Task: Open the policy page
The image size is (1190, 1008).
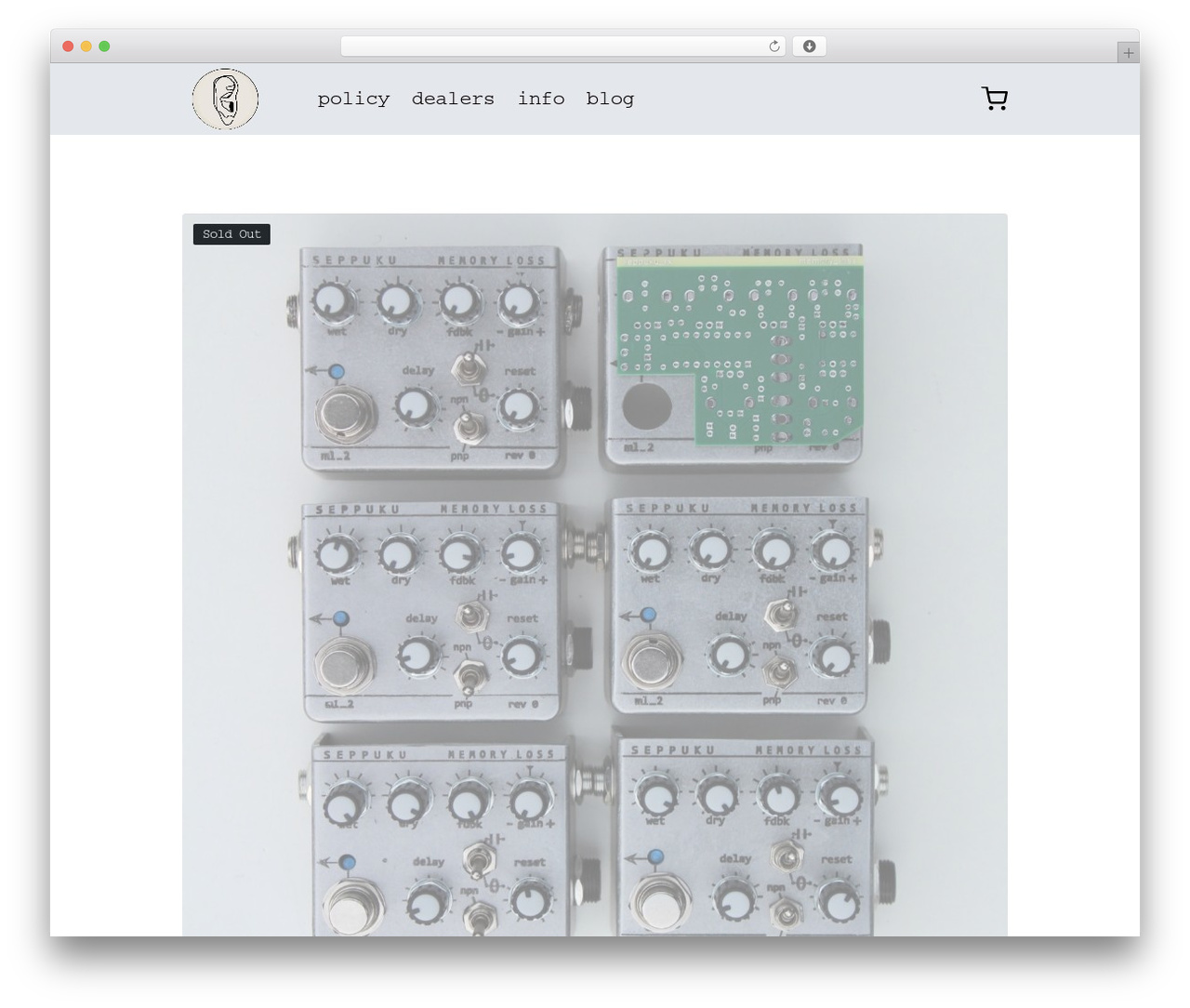Action: (353, 99)
